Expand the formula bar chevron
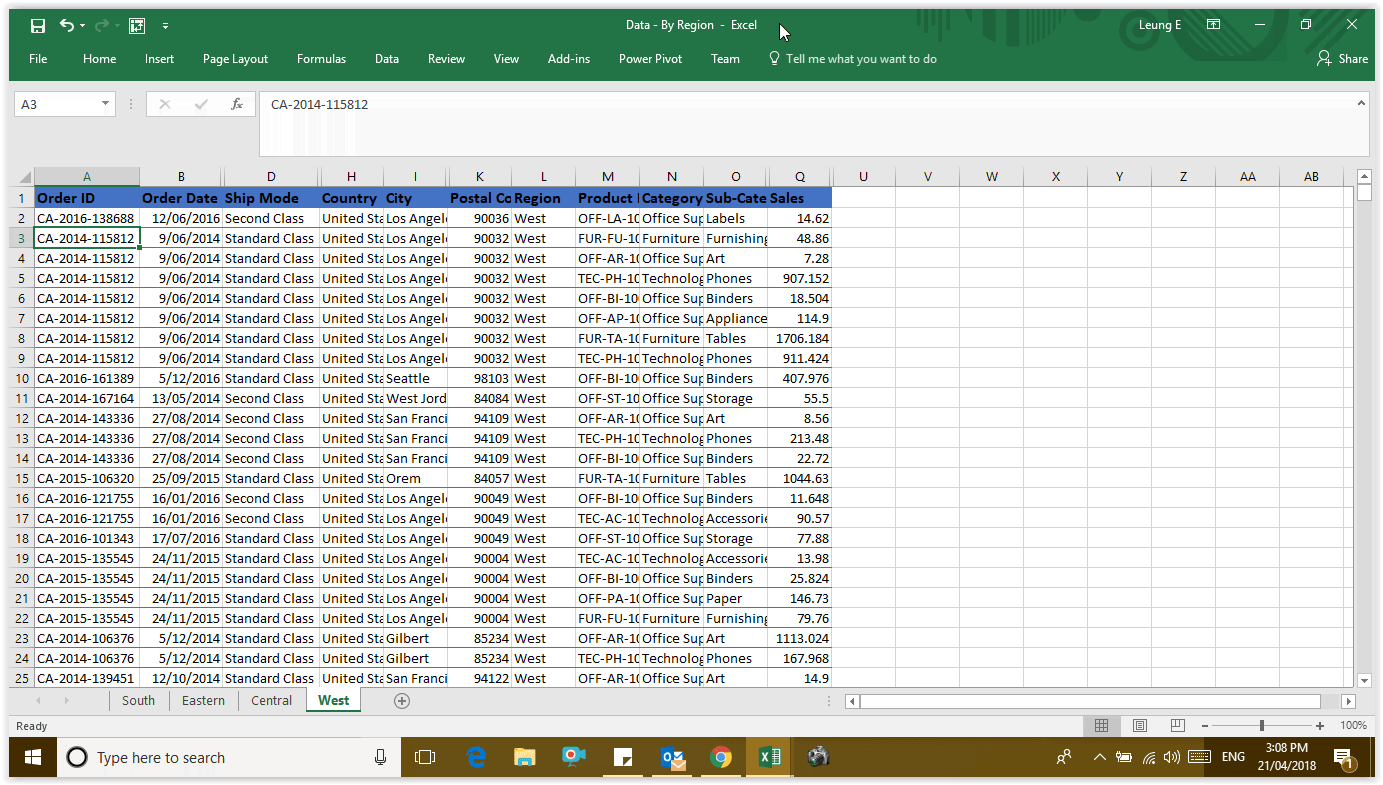1383x785 pixels. click(x=1361, y=103)
